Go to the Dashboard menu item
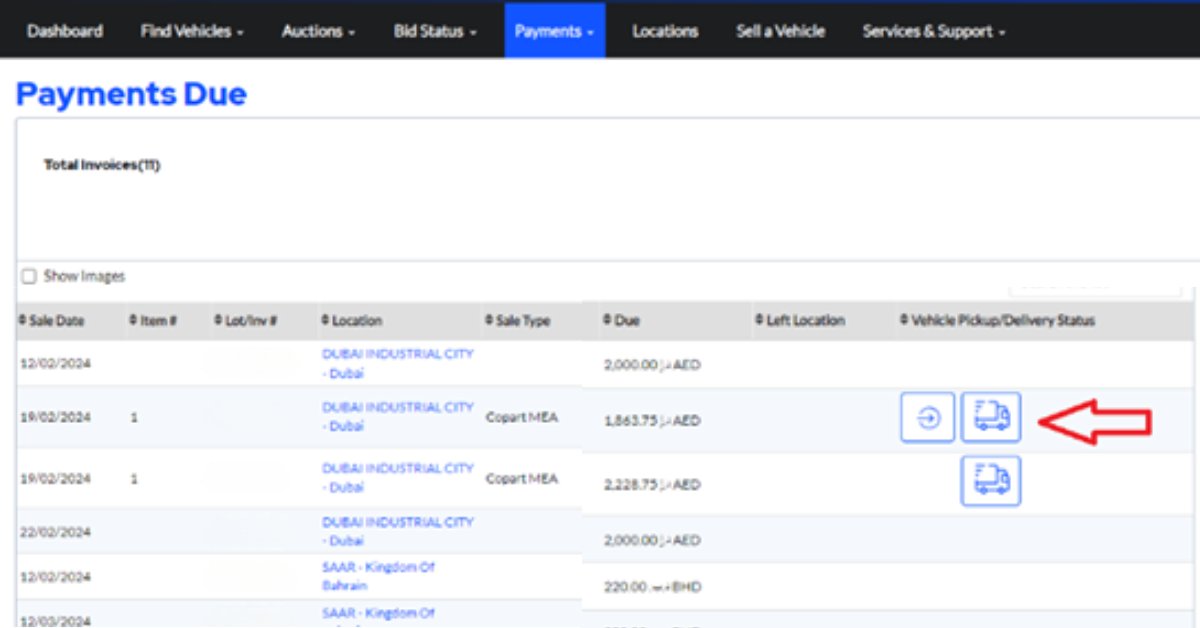1200x628 pixels. tap(65, 31)
